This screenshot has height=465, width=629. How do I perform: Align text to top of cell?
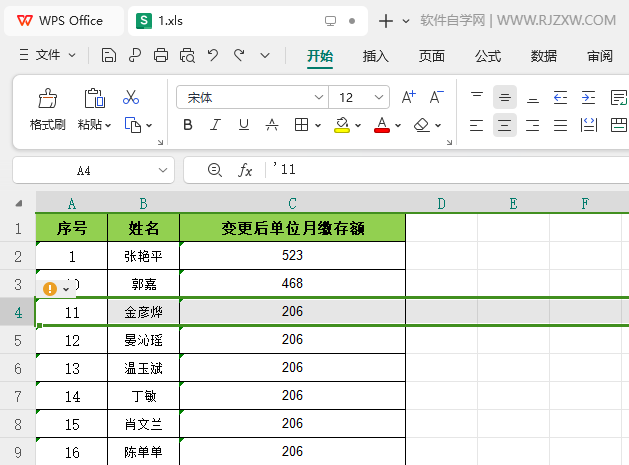(477, 97)
